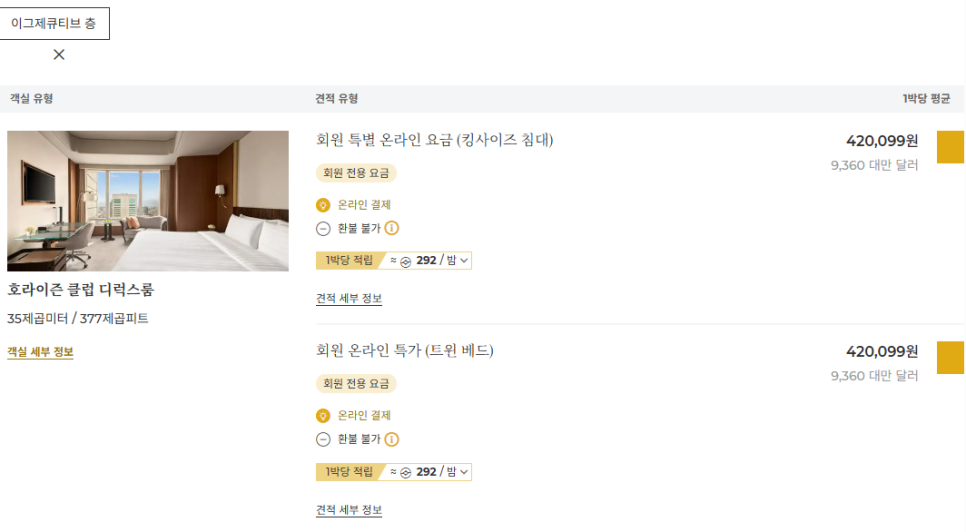Click the points coin icon in the king rate's 1박당 적립
The width and height of the screenshot is (966, 532).
point(406,261)
